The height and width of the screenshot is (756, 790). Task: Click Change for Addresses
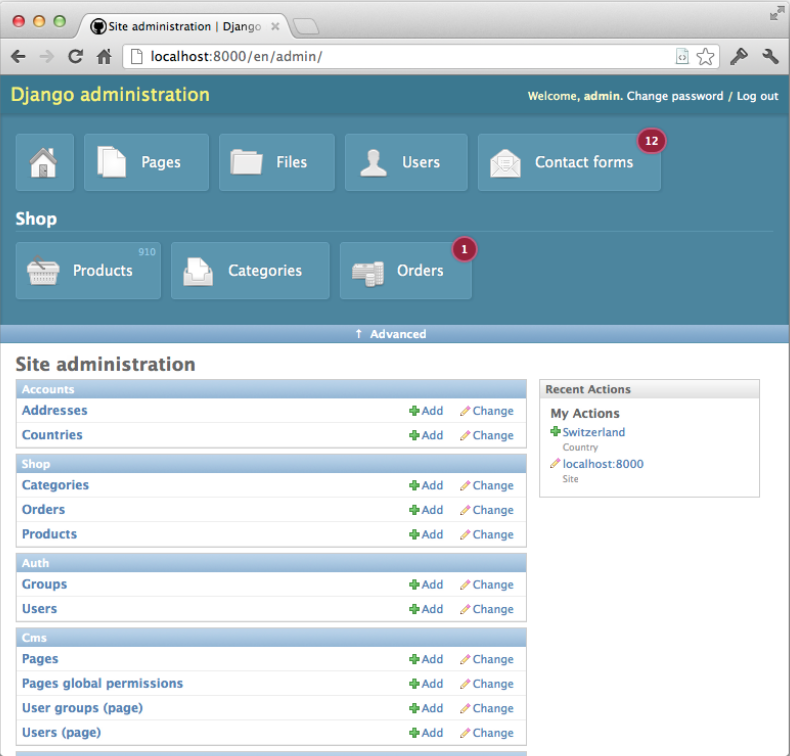[x=487, y=411]
